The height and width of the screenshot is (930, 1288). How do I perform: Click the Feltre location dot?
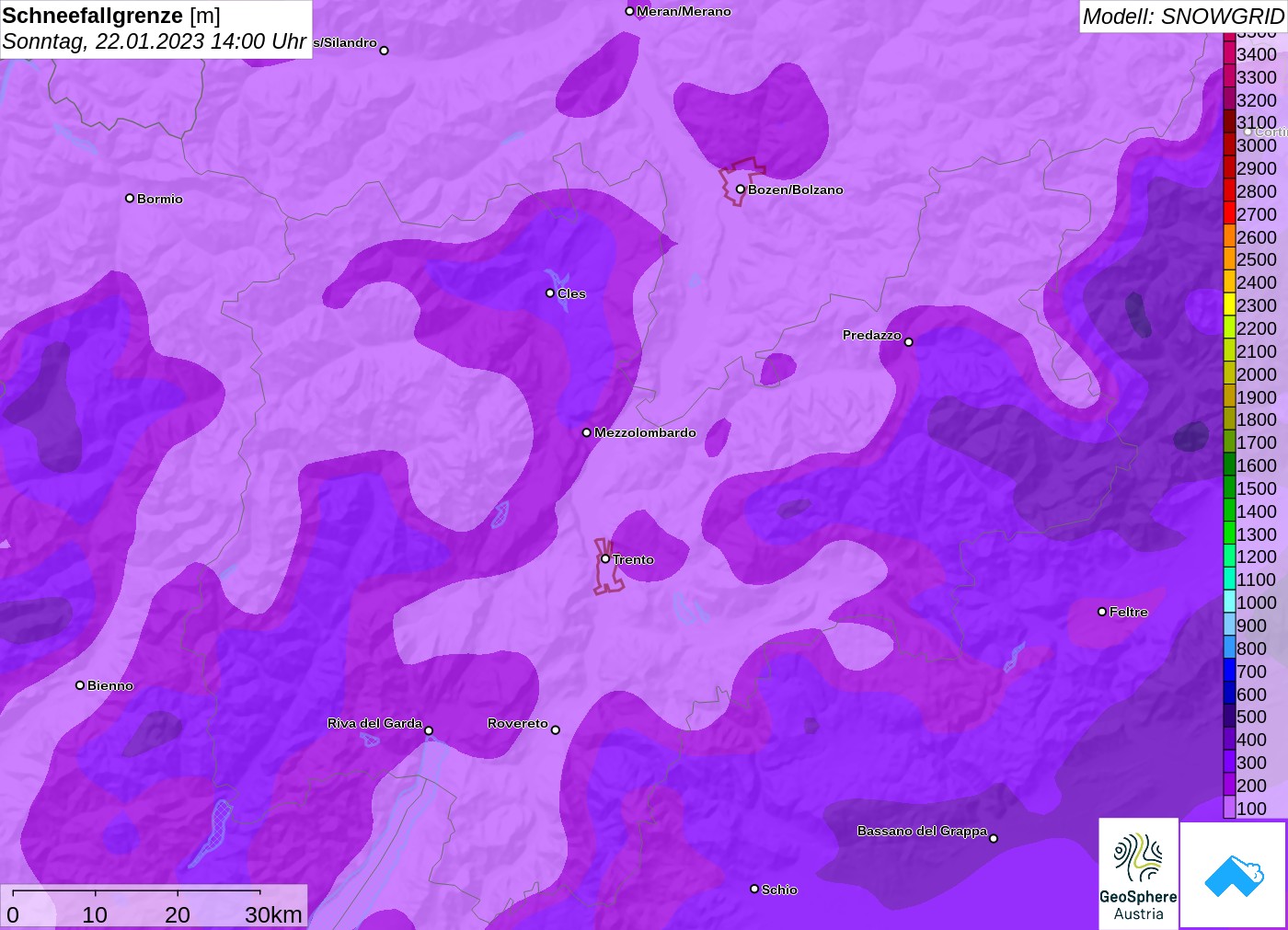[1102, 612]
